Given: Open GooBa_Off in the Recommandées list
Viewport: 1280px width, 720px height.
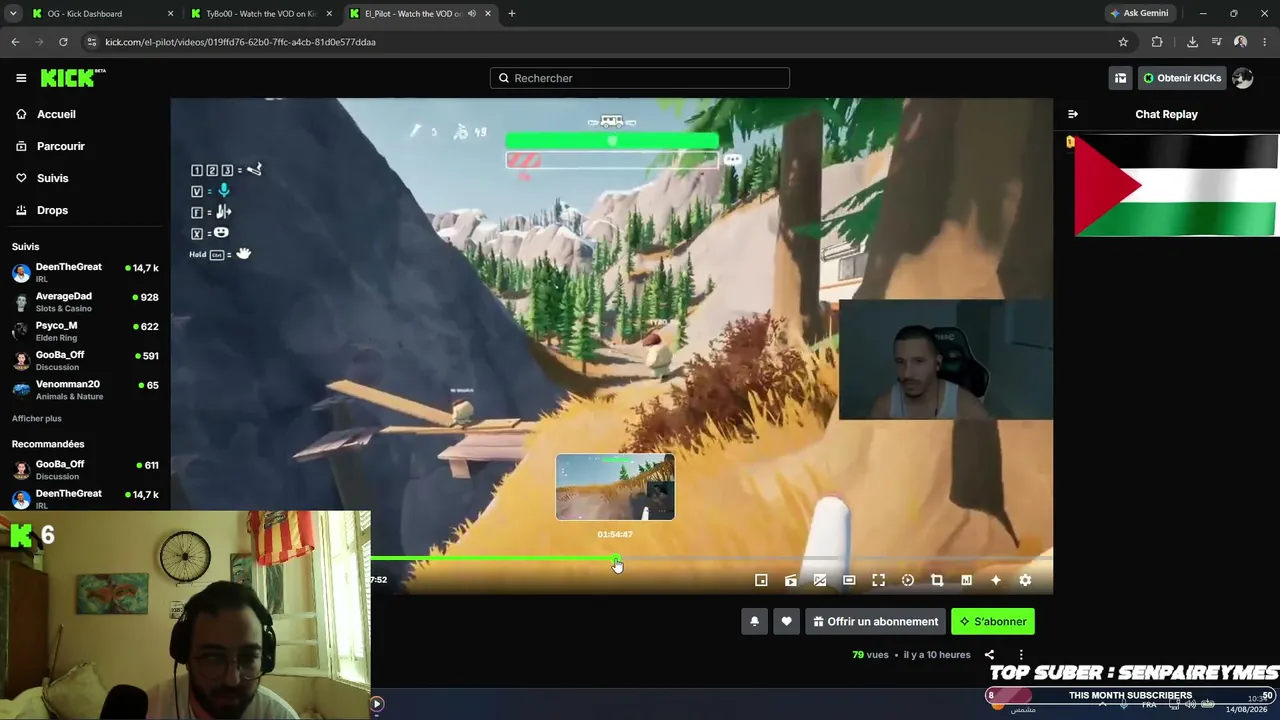Looking at the screenshot, I should tap(85, 469).
